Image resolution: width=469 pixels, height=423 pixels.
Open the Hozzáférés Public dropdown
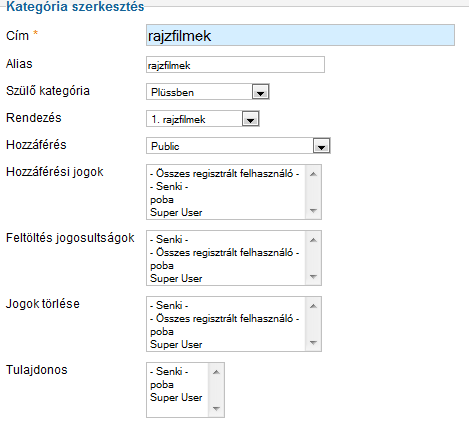tap(238, 146)
